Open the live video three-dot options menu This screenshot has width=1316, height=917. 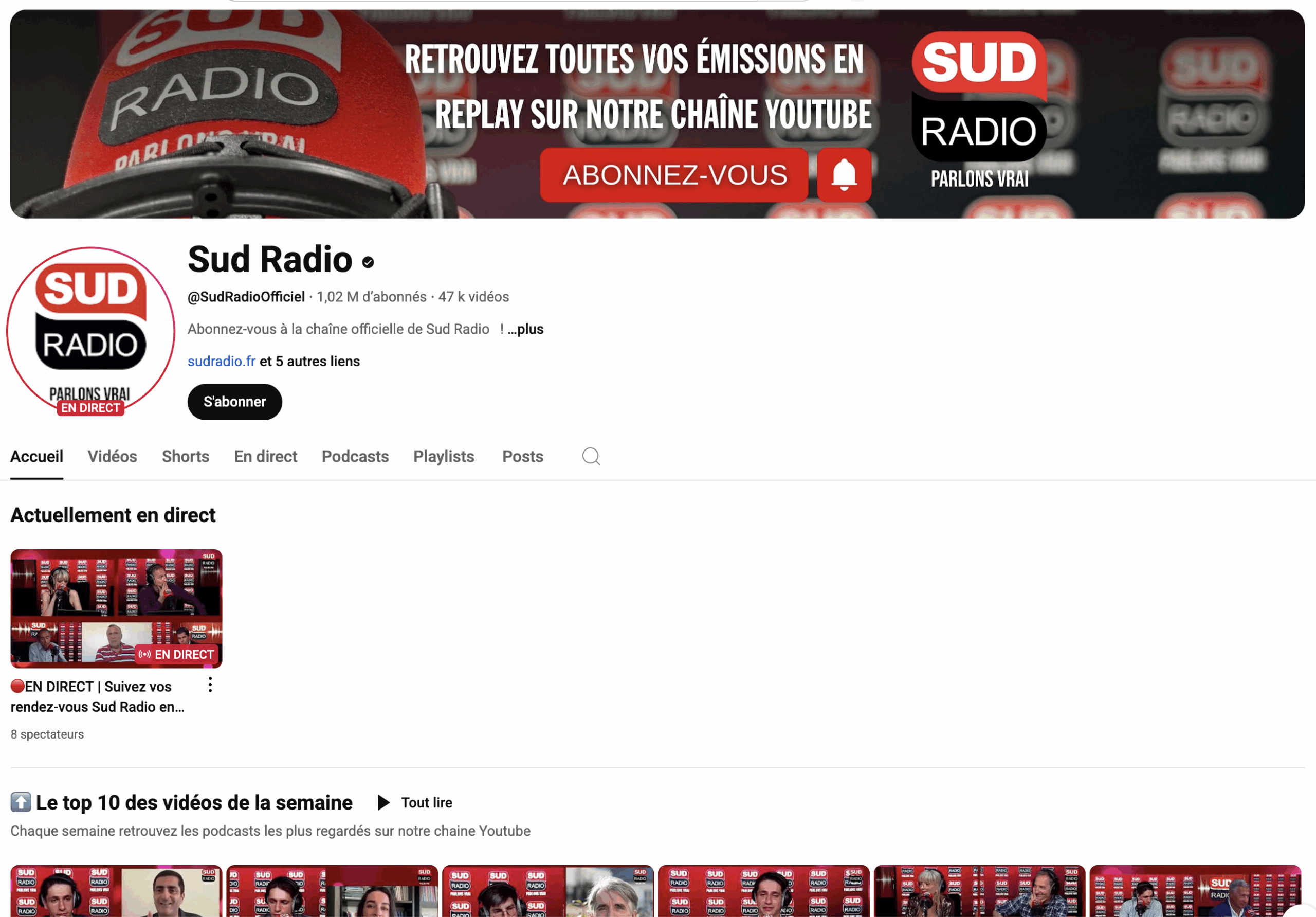click(x=210, y=685)
